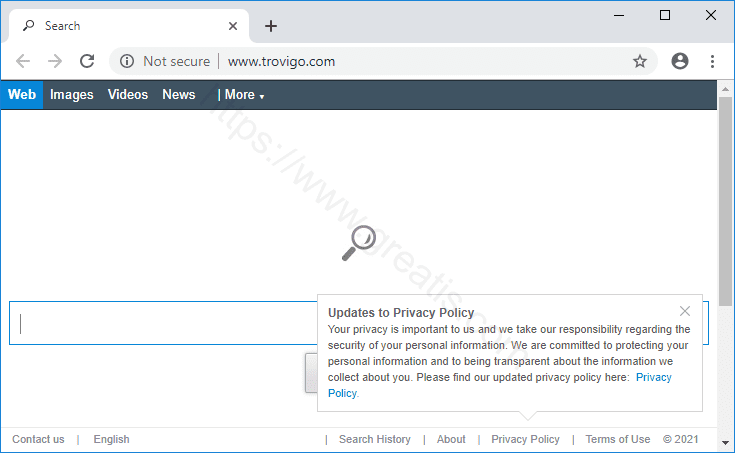Open the Chrome profile account icon
This screenshot has height=453, width=735.
point(680,61)
